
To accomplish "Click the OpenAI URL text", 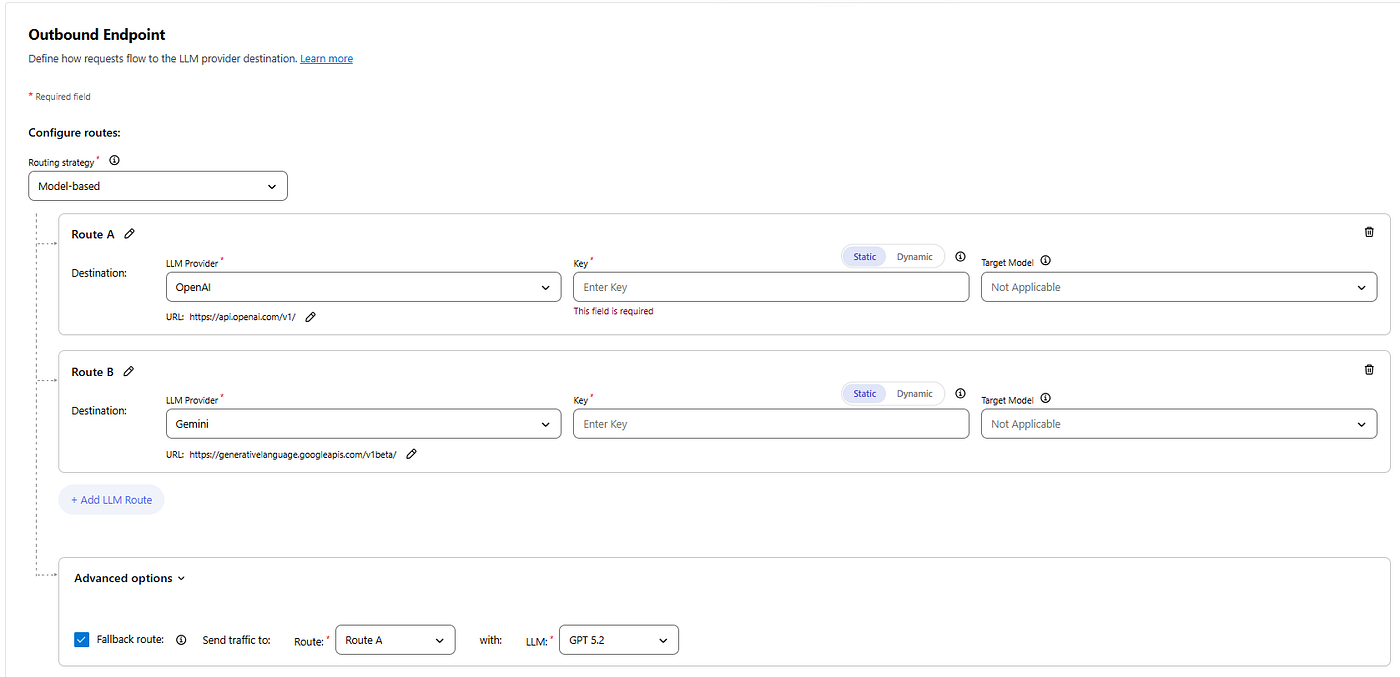I will tap(242, 316).
